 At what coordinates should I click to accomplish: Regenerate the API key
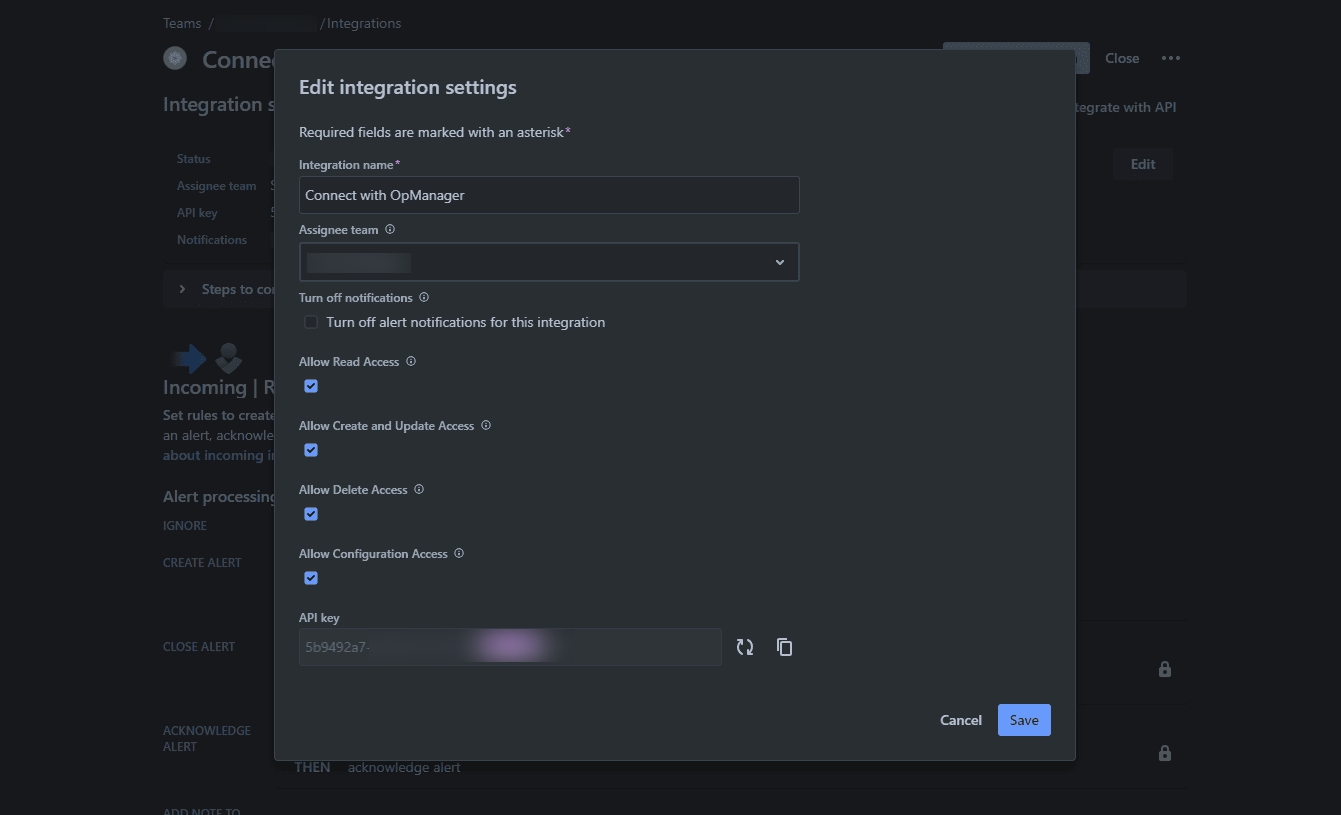(745, 647)
